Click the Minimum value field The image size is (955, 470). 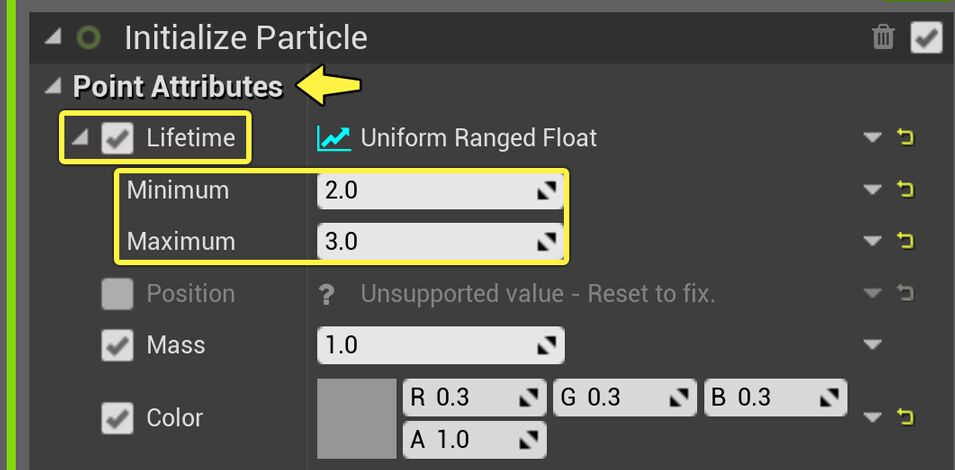pos(425,190)
